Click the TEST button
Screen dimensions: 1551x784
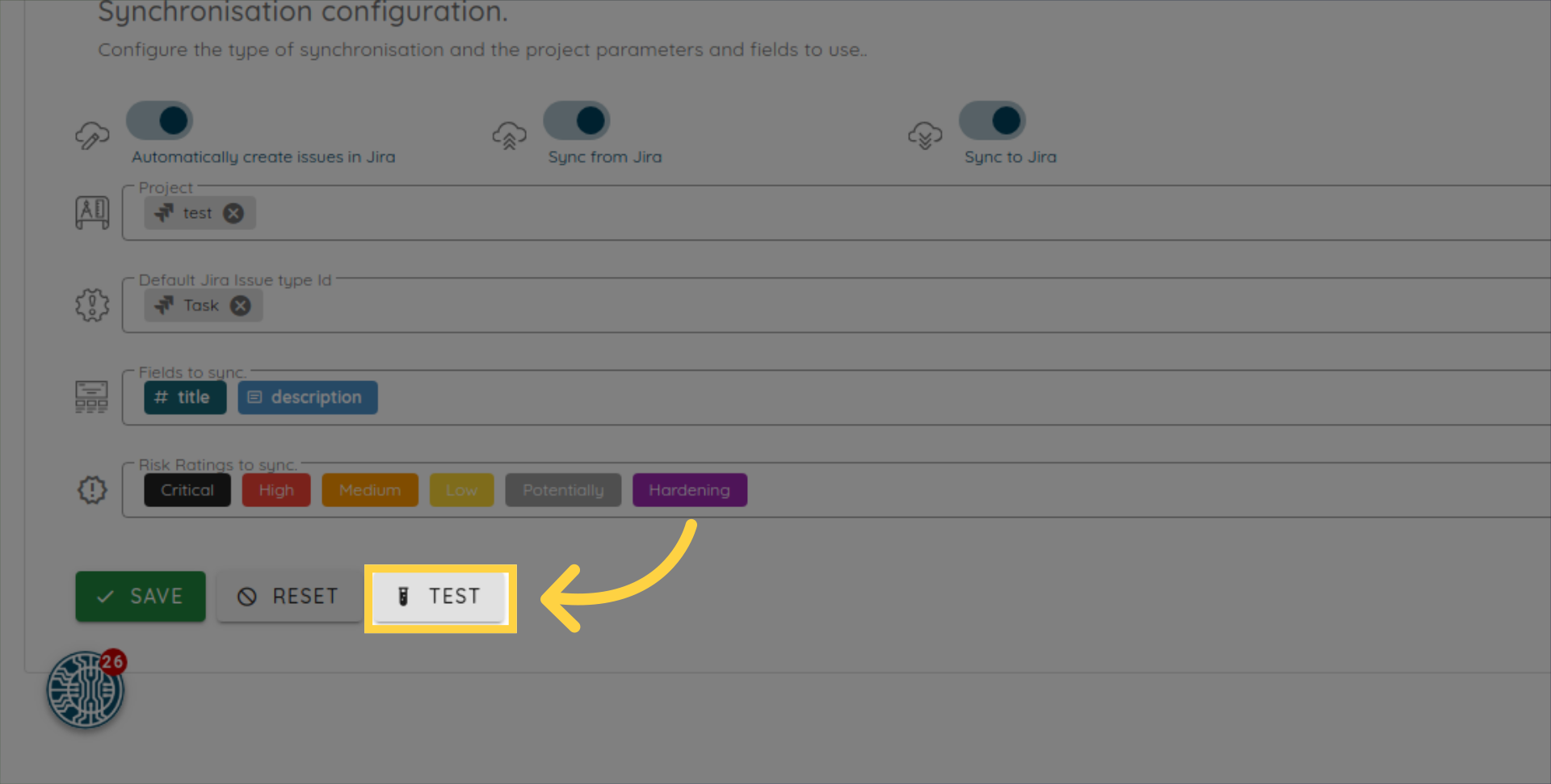coord(440,597)
